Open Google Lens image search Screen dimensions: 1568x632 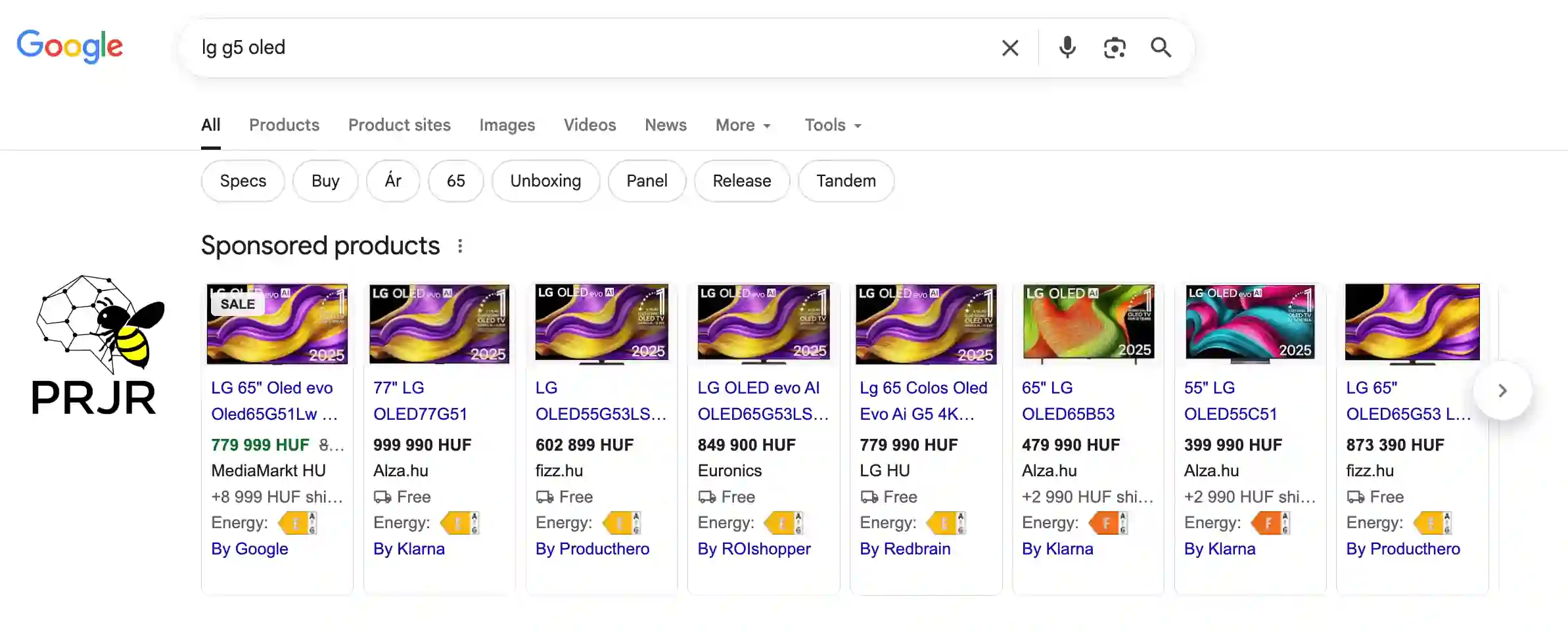[1115, 47]
